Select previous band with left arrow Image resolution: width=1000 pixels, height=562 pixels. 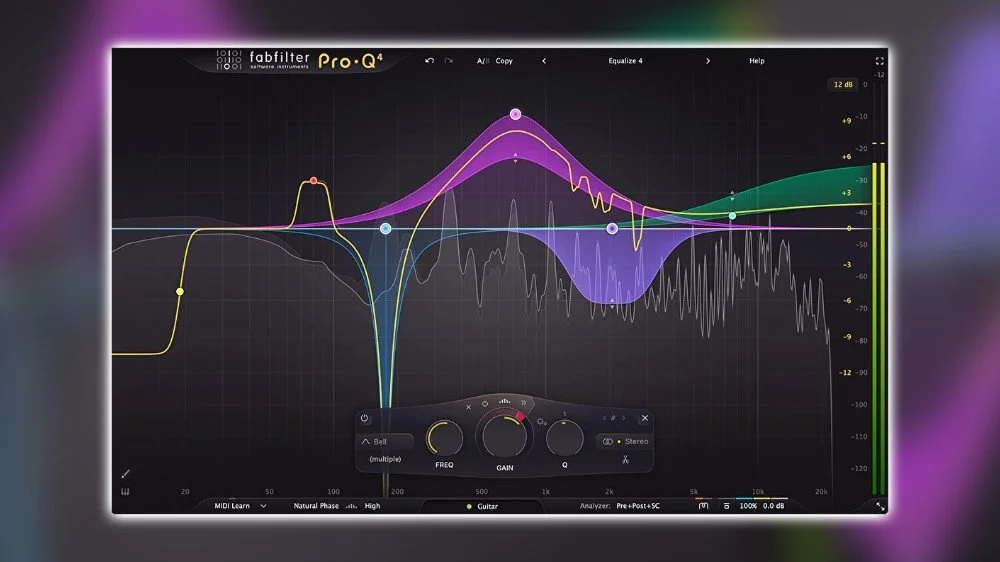603,418
